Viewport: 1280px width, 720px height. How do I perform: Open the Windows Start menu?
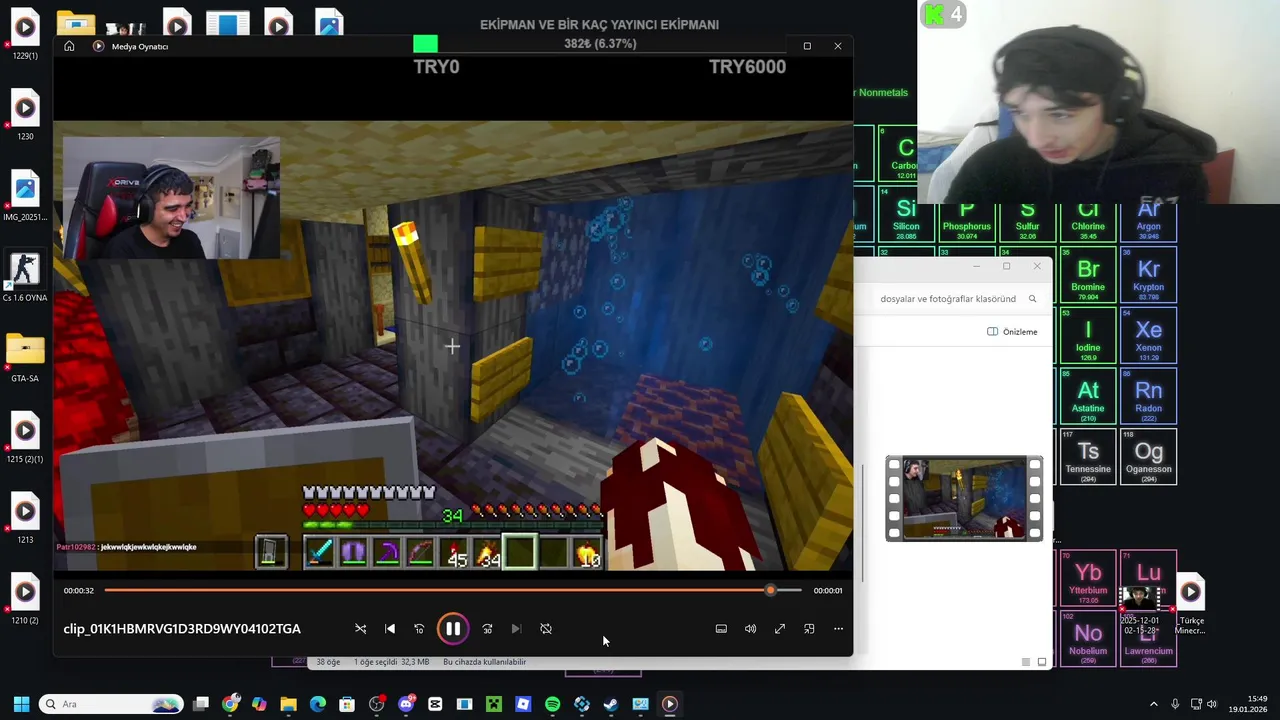point(21,704)
